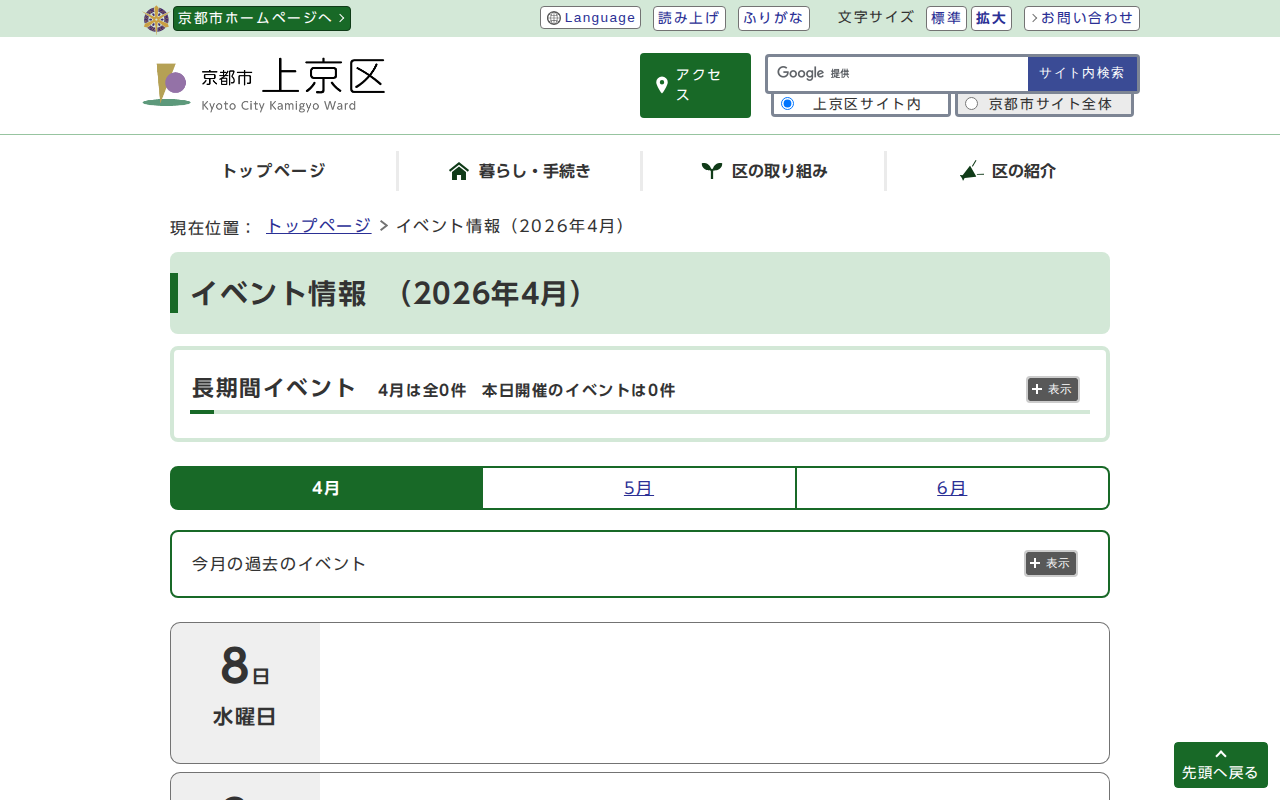The width and height of the screenshot is (1280, 800).
Task: Select 上京区サイト内 search scope radio
Action: point(787,104)
